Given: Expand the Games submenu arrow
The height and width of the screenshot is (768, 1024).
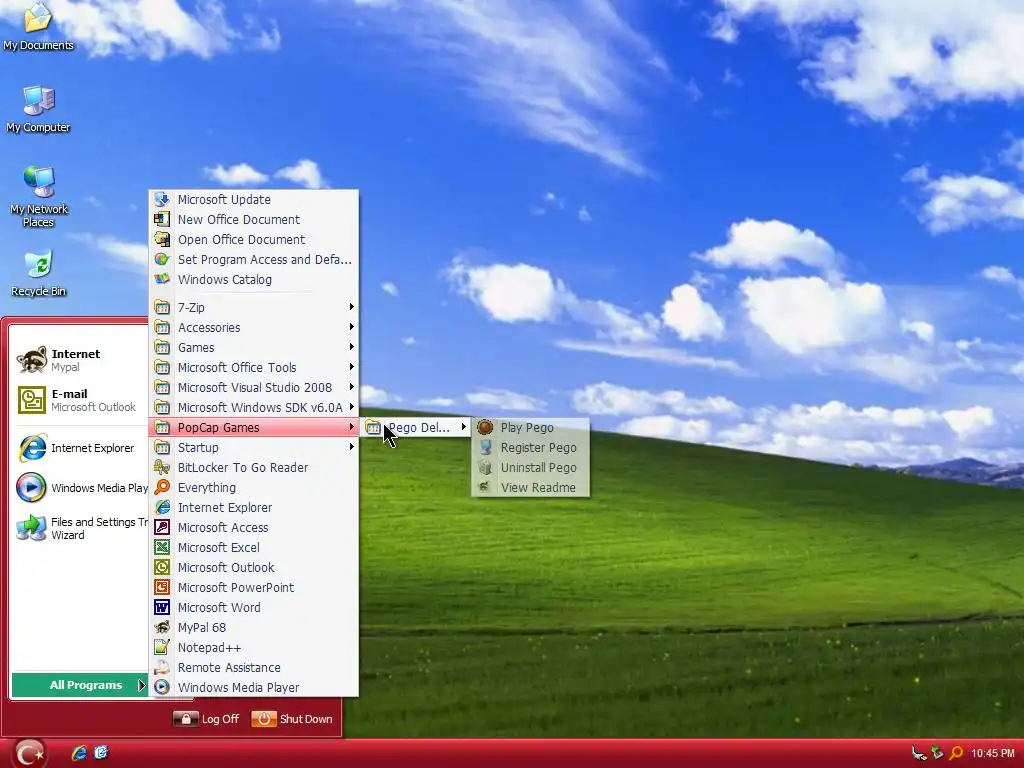Looking at the screenshot, I should (x=351, y=347).
